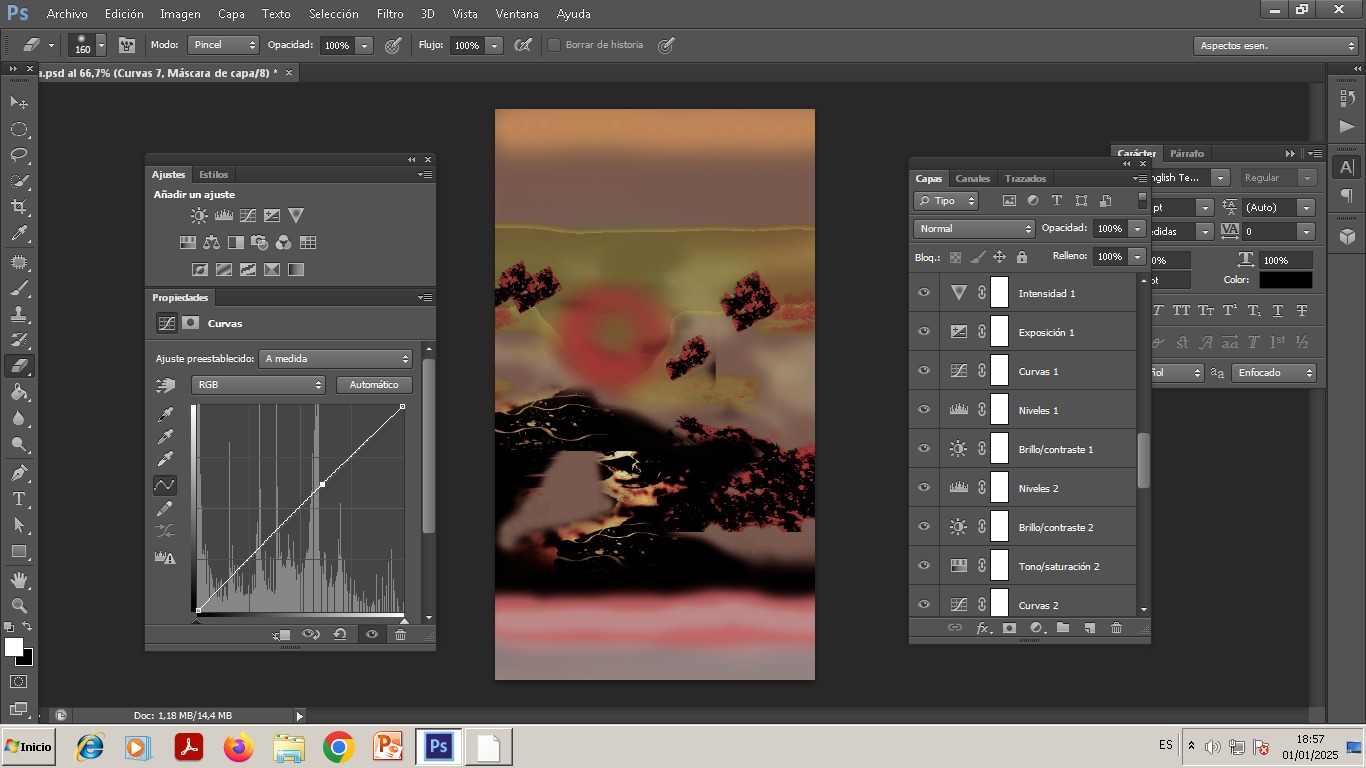Open the Flujo dropdown arrow
The height and width of the screenshot is (768, 1366).
point(494,45)
